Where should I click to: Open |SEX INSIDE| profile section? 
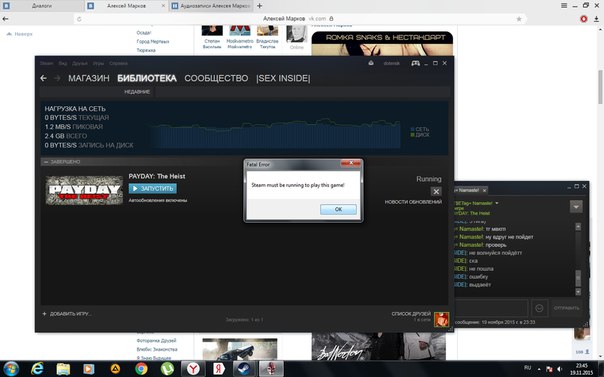[283, 78]
